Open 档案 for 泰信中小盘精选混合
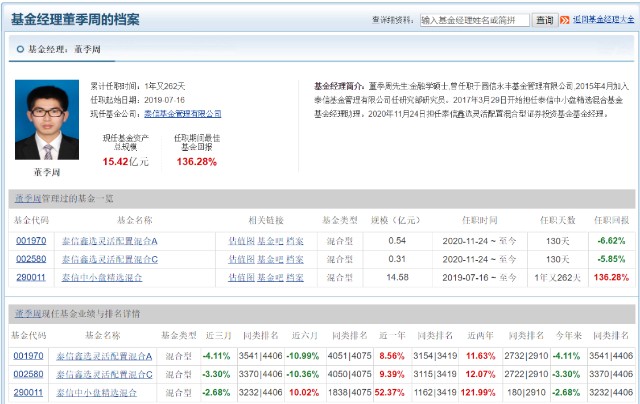Image resolution: width=640 pixels, height=404 pixels. (x=294, y=277)
